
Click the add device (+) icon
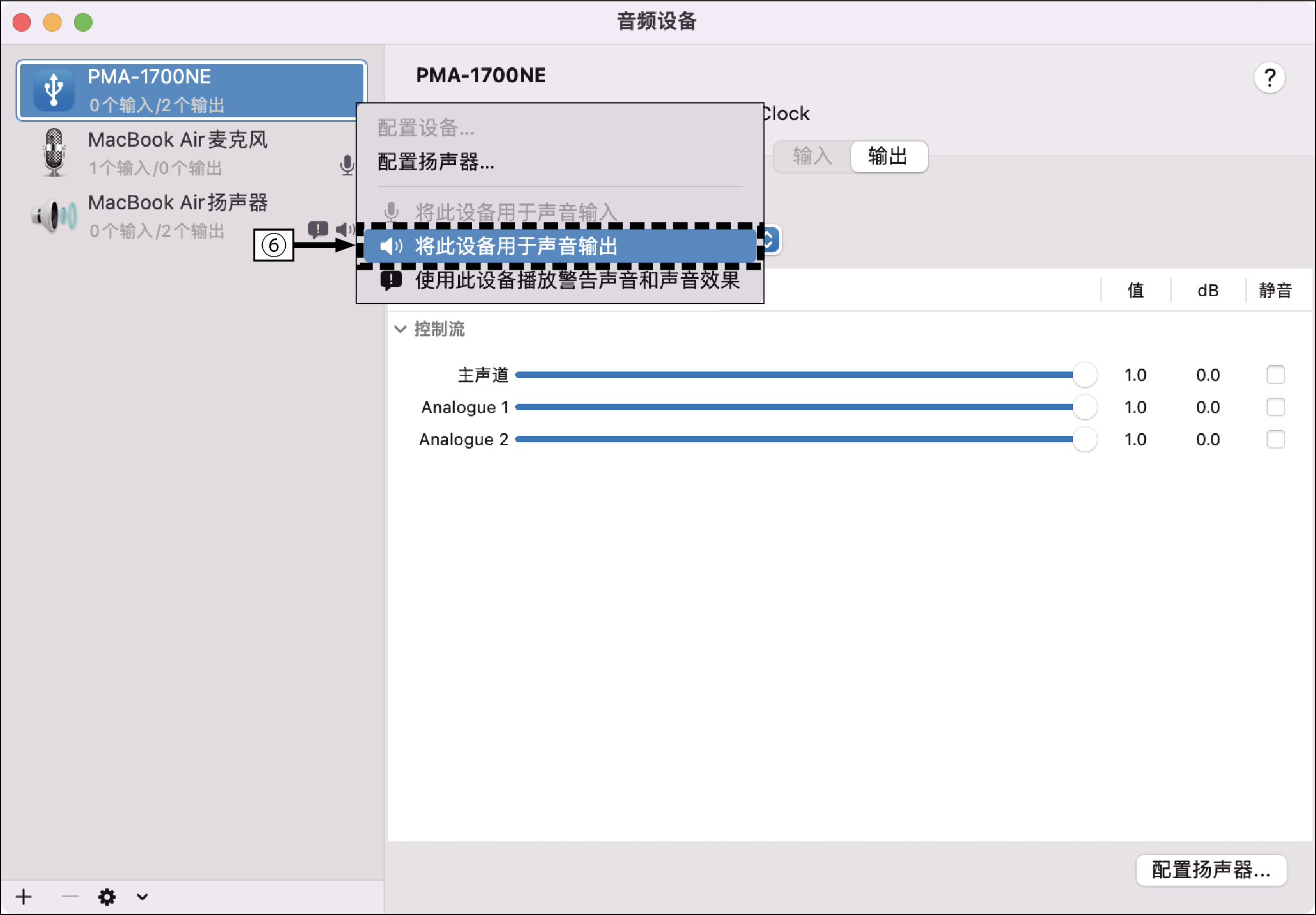point(24,896)
